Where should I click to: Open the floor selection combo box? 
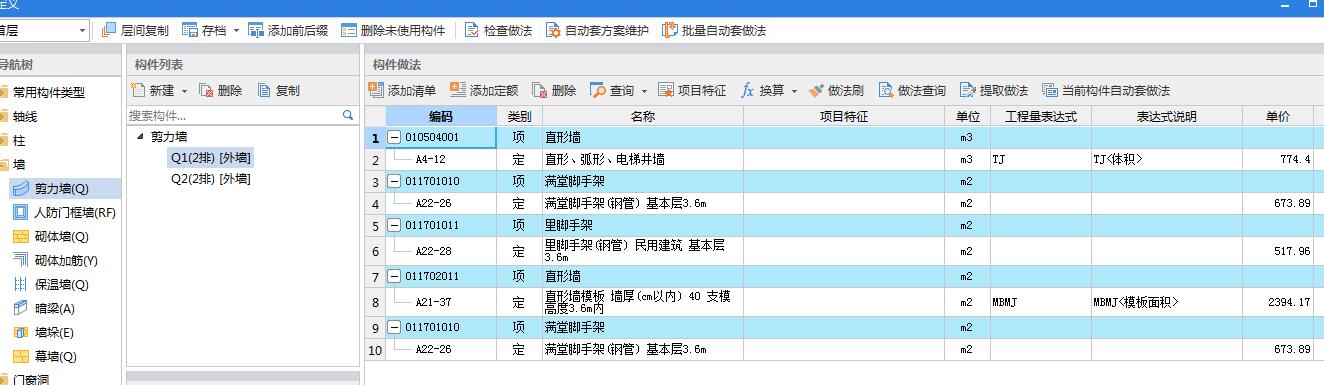tap(44, 31)
